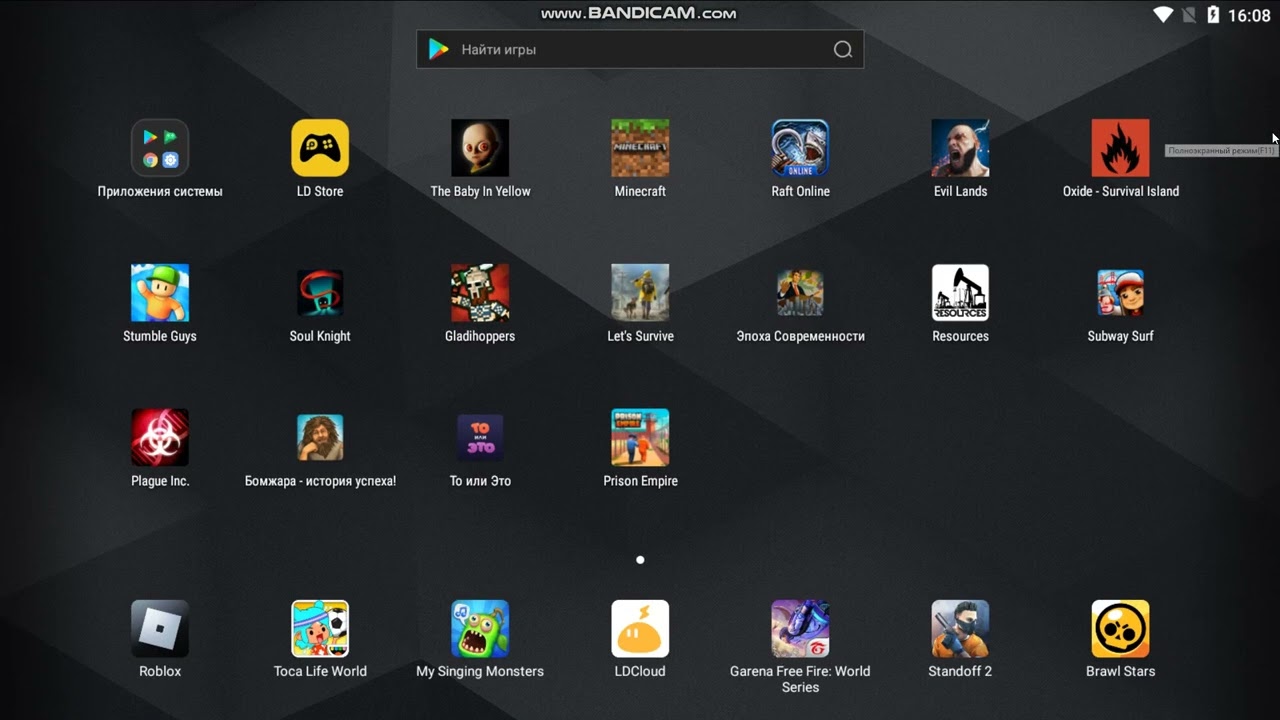Click the 16:08 clock

(1249, 16)
